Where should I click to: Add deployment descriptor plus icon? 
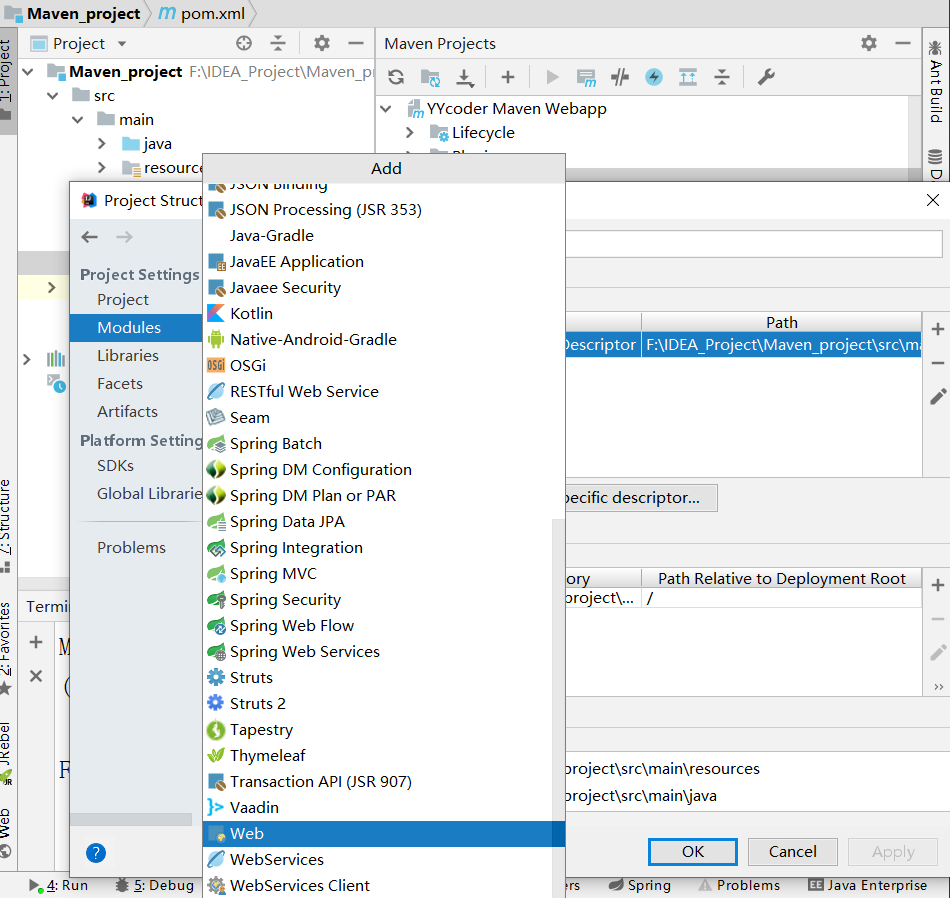pos(938,329)
